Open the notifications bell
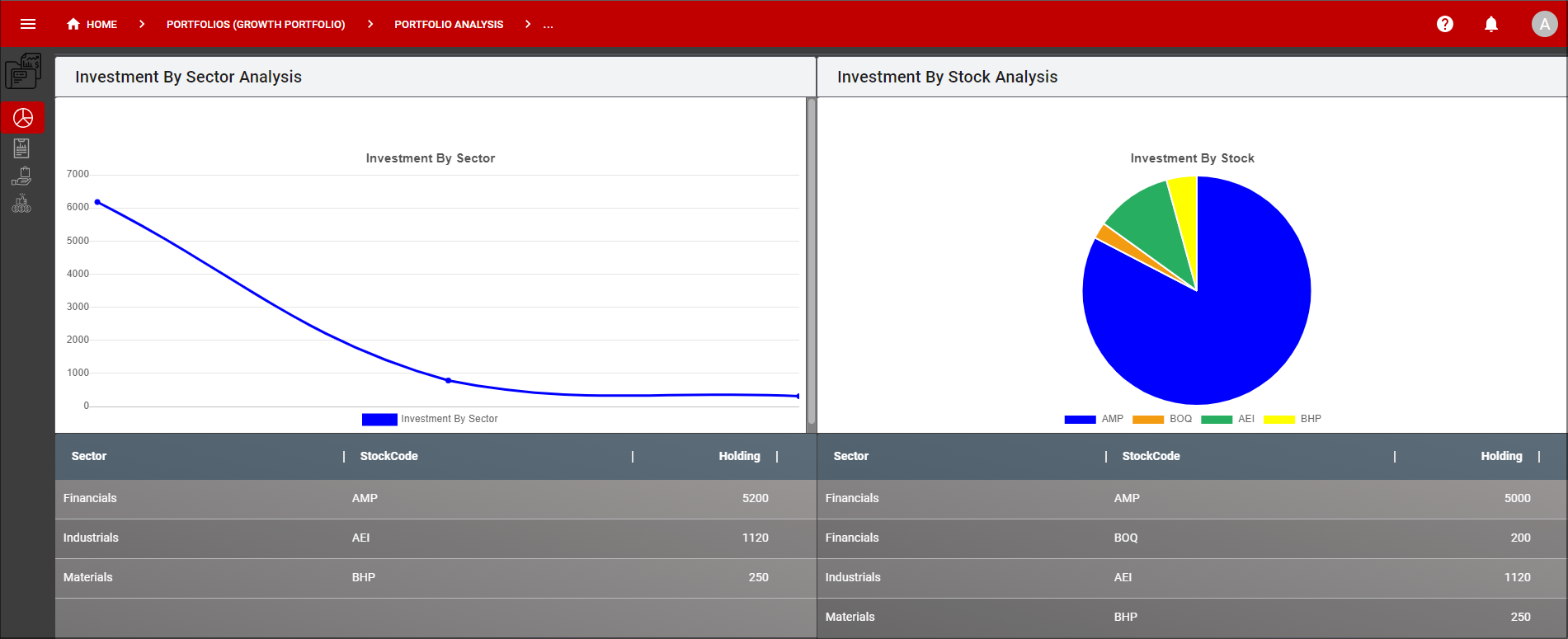Screen dimensions: 1568x639 pos(1491,24)
